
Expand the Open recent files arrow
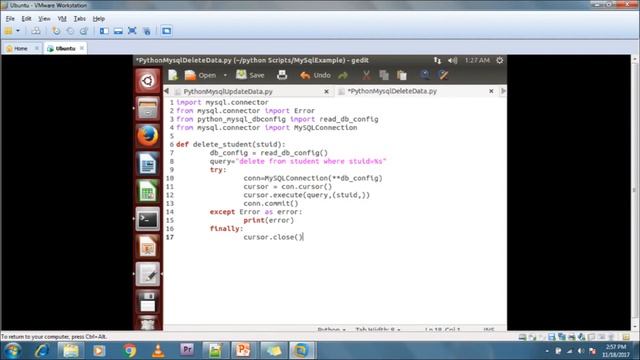coord(225,76)
